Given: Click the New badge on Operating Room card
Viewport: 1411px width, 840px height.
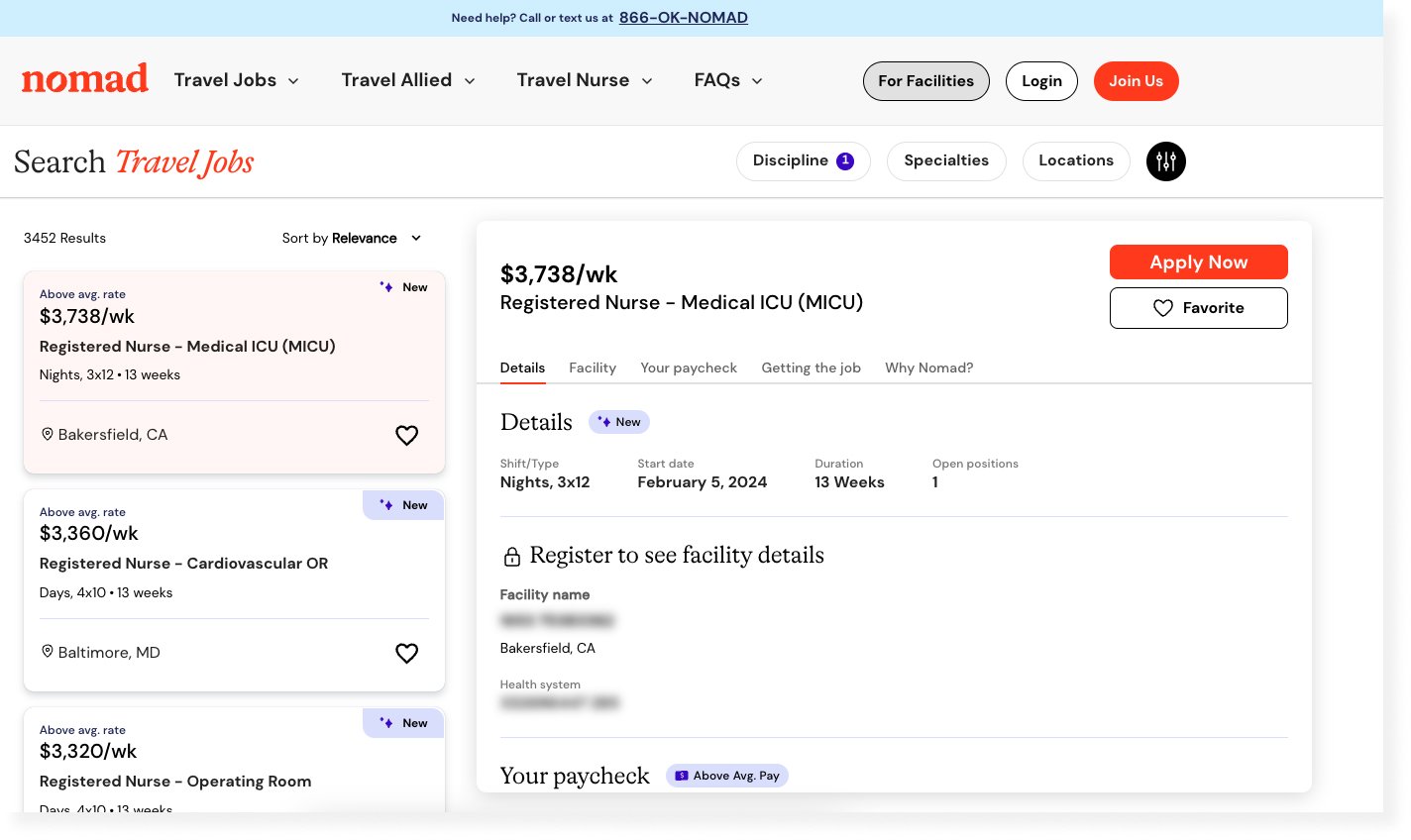Looking at the screenshot, I should pos(403,723).
